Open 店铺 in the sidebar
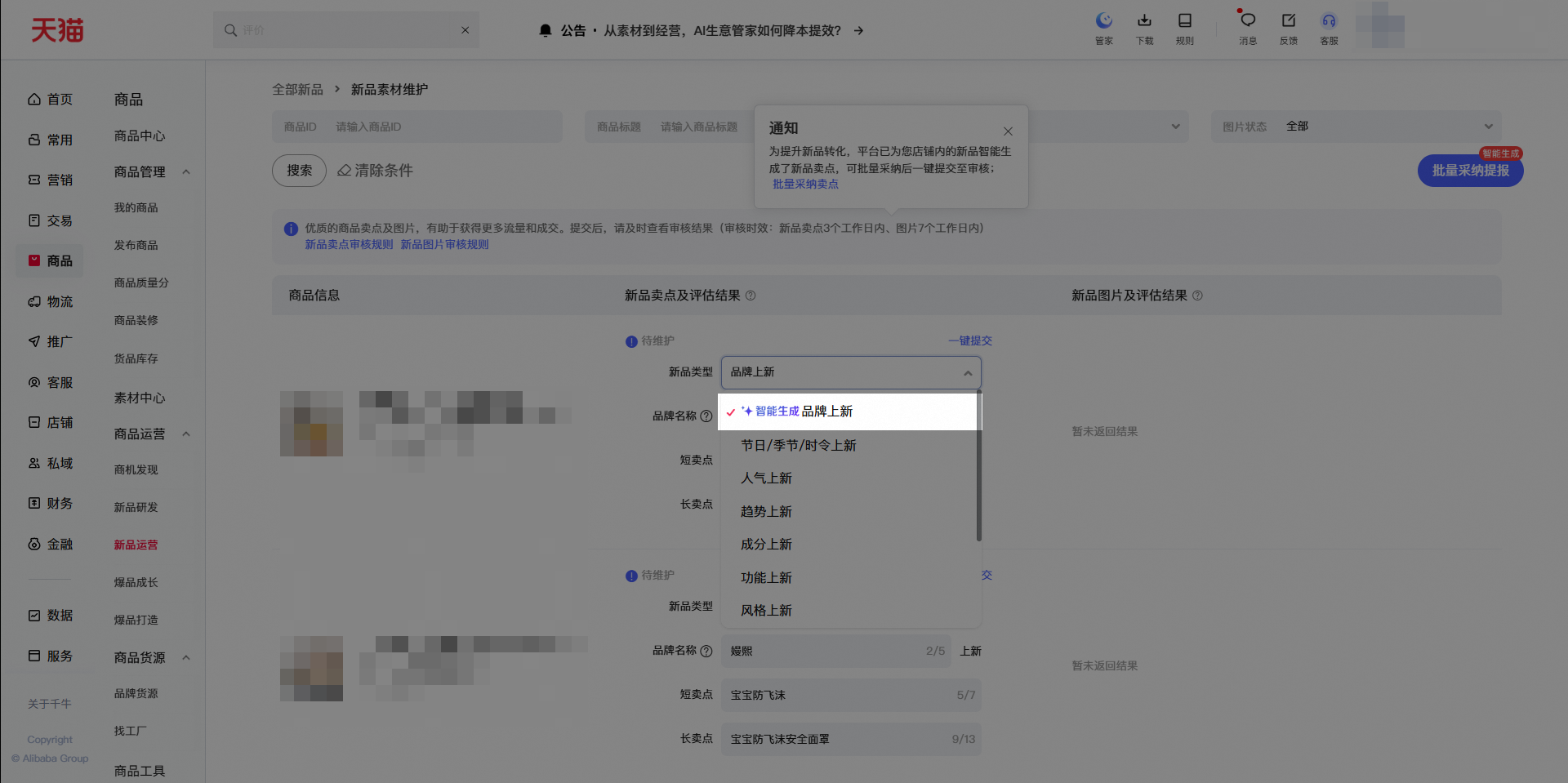Viewport: 1568px width, 783px height. click(x=51, y=422)
